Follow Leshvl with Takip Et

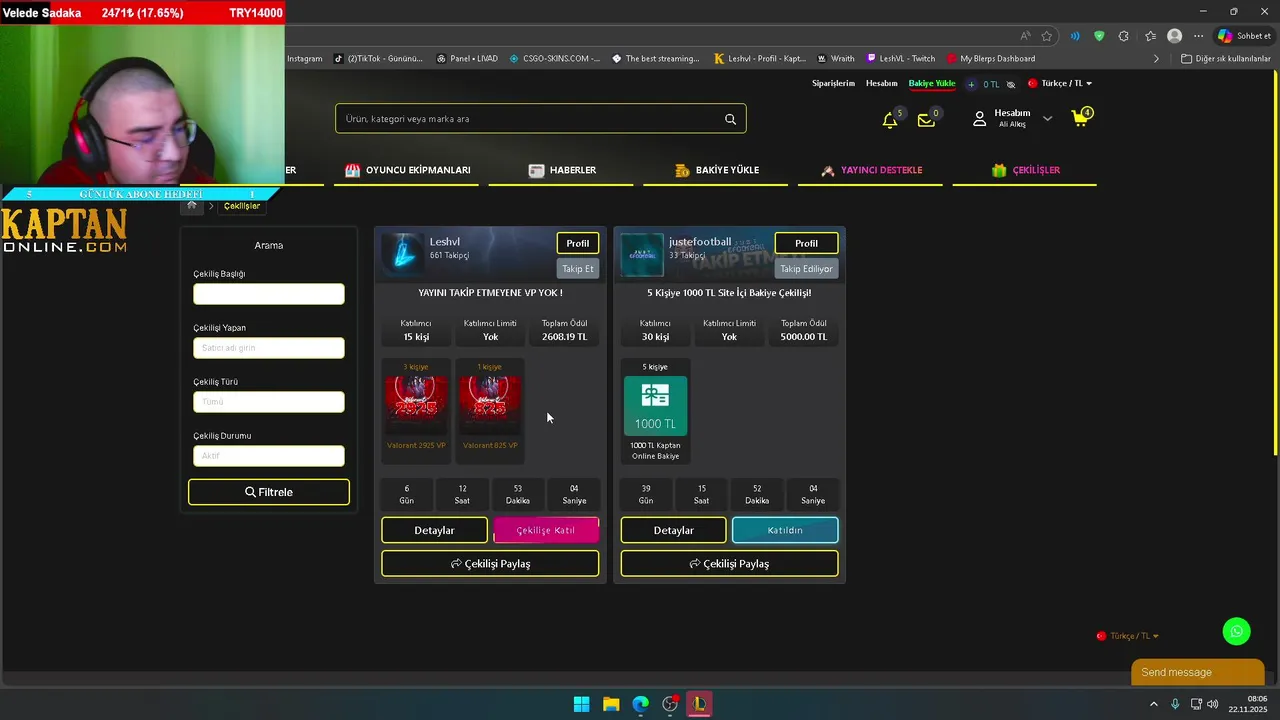[578, 269]
